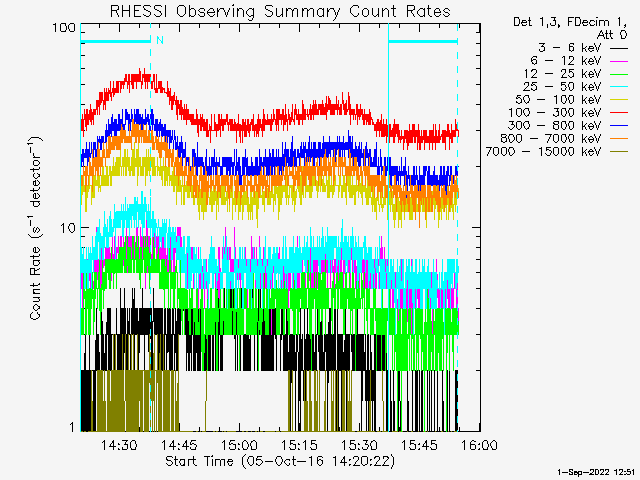Click the red line swatch for 100 - 300 keV
The height and width of the screenshot is (480, 640).
[x=619, y=113]
